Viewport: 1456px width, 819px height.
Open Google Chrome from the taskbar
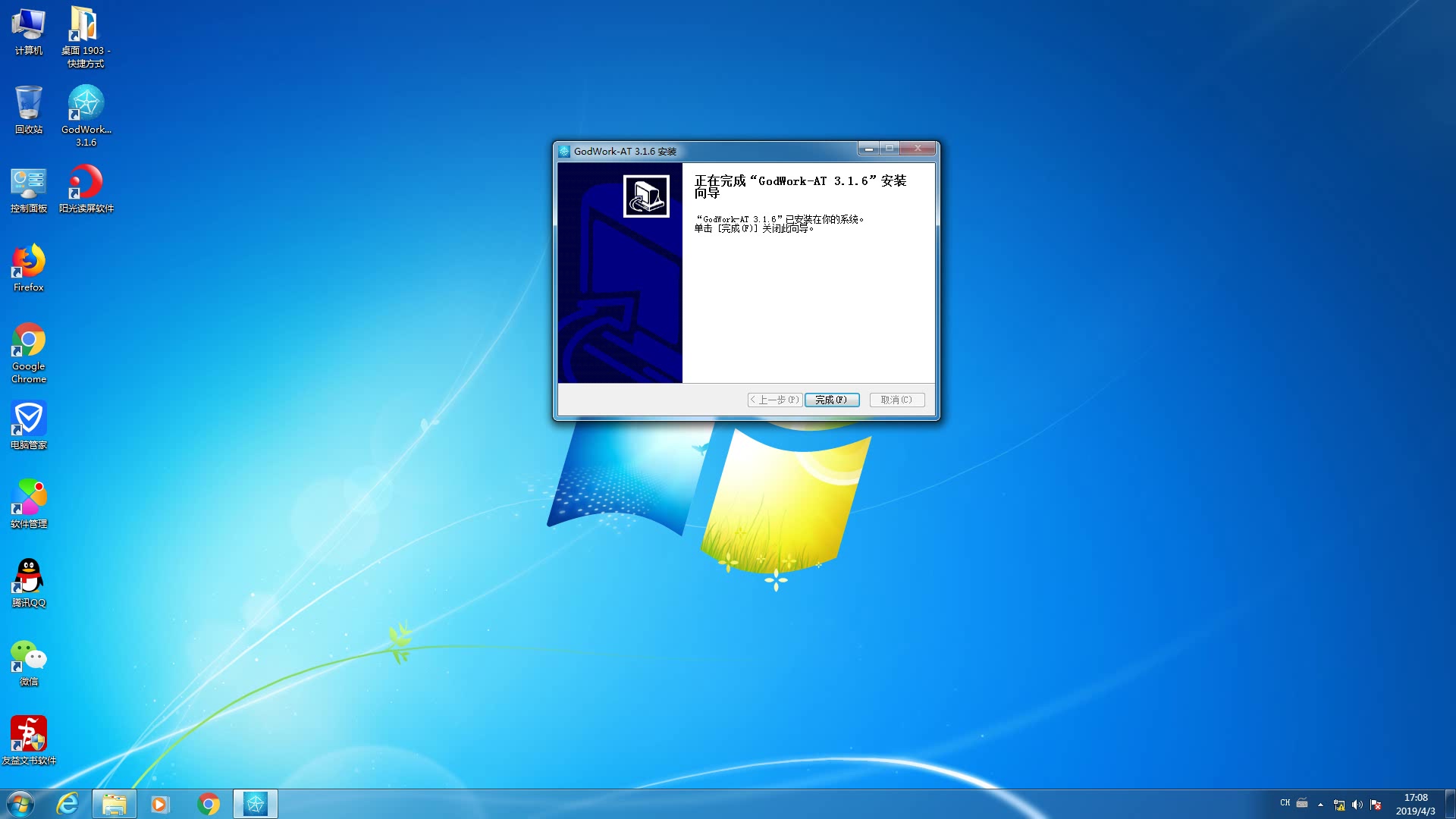coord(209,804)
